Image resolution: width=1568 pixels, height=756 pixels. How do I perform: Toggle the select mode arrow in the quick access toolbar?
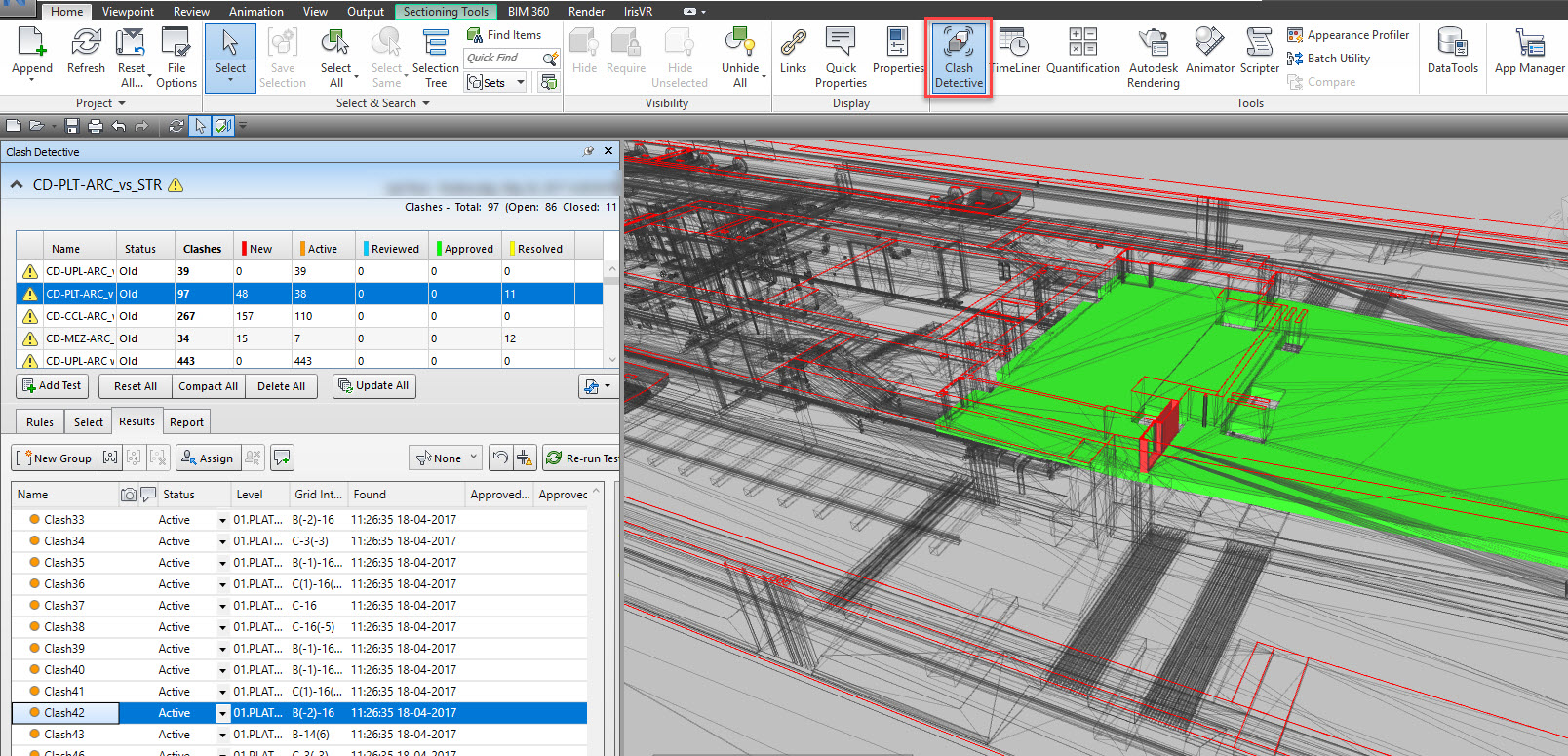tap(200, 126)
